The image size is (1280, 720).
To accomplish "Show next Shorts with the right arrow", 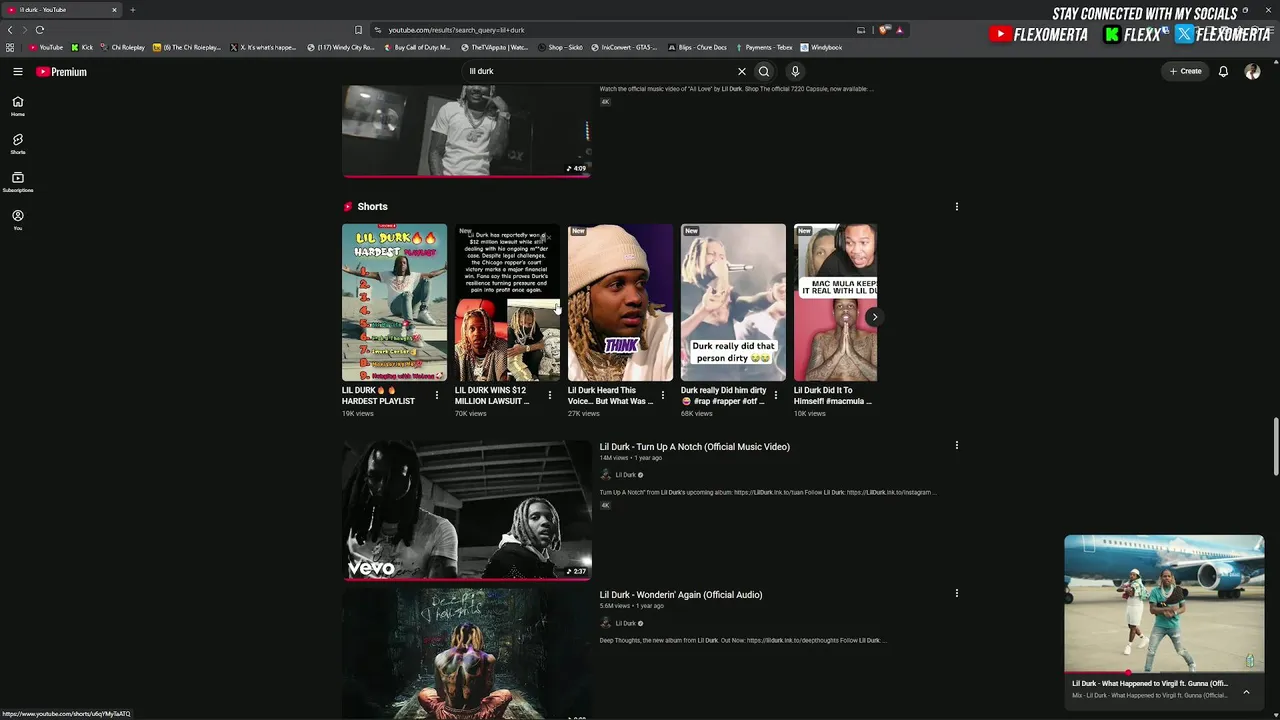I will point(874,317).
